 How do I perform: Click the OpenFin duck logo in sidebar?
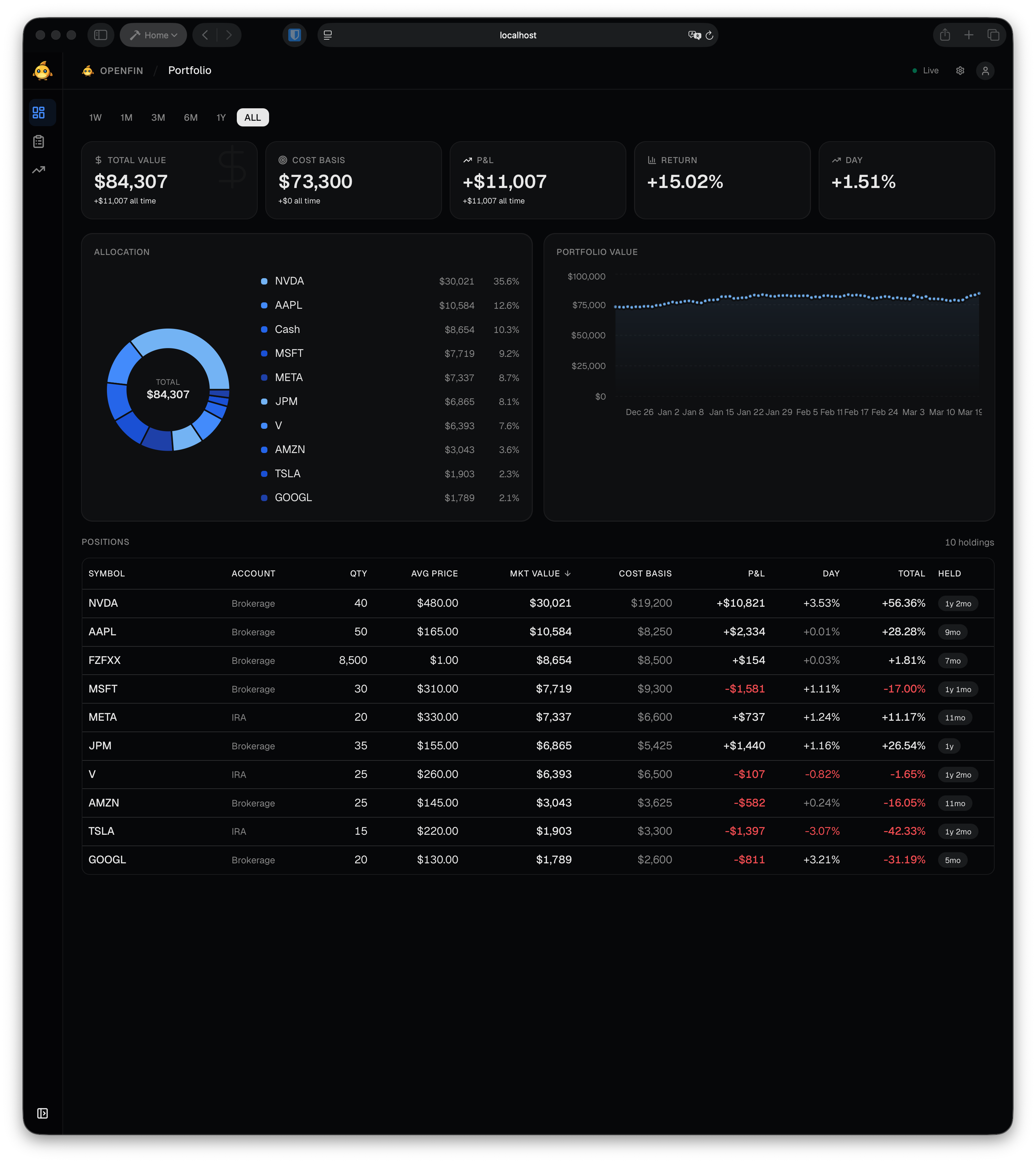click(43, 71)
